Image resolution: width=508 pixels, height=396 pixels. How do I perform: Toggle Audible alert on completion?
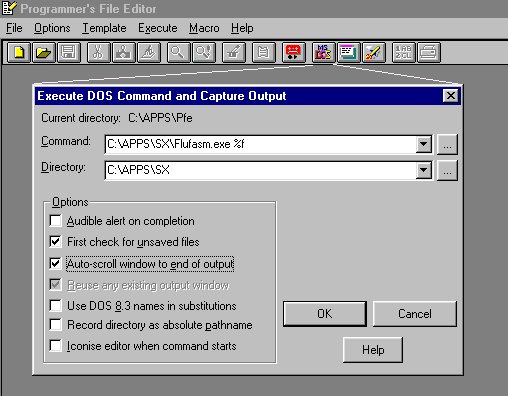(55, 221)
